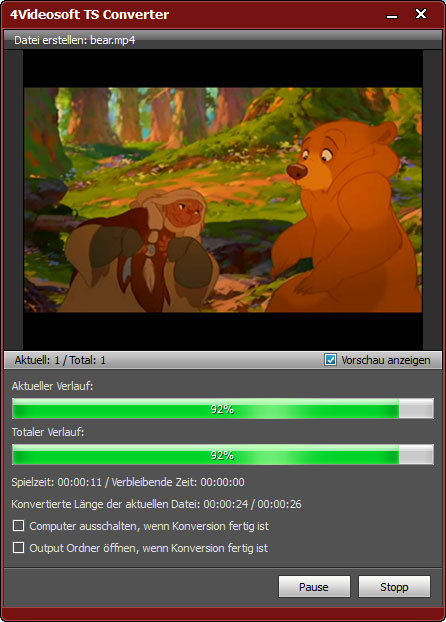The height and width of the screenshot is (622, 446).
Task: Click the Totaler Verlauf progress bar
Action: click(223, 455)
